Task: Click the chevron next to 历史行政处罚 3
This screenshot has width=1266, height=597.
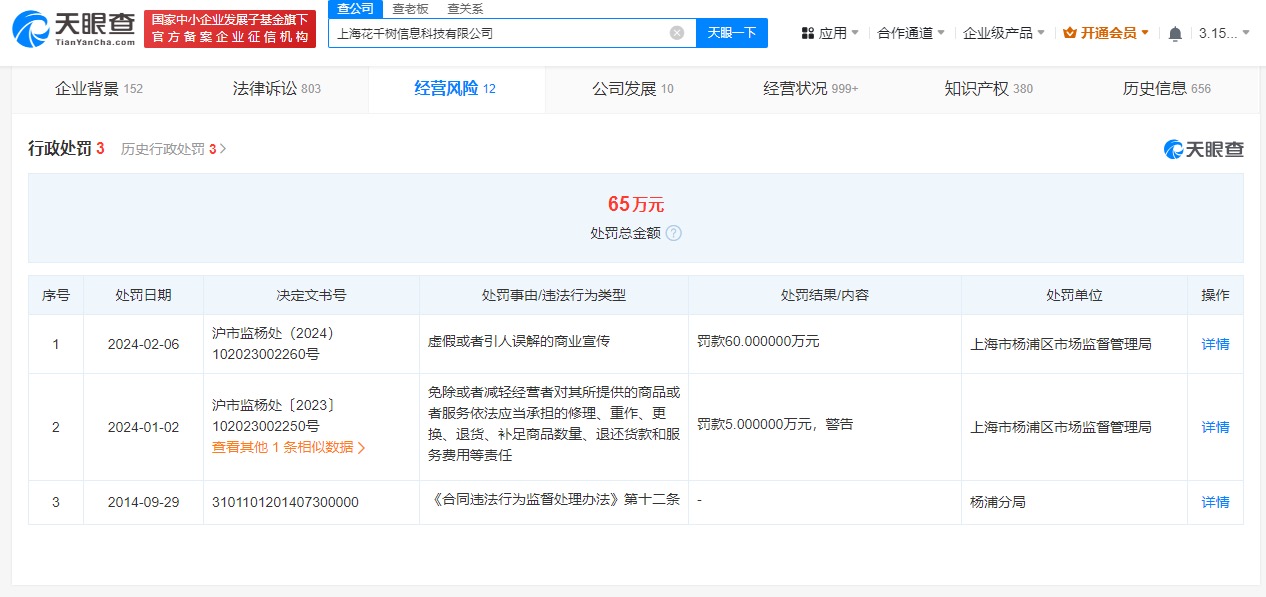Action: [223, 149]
